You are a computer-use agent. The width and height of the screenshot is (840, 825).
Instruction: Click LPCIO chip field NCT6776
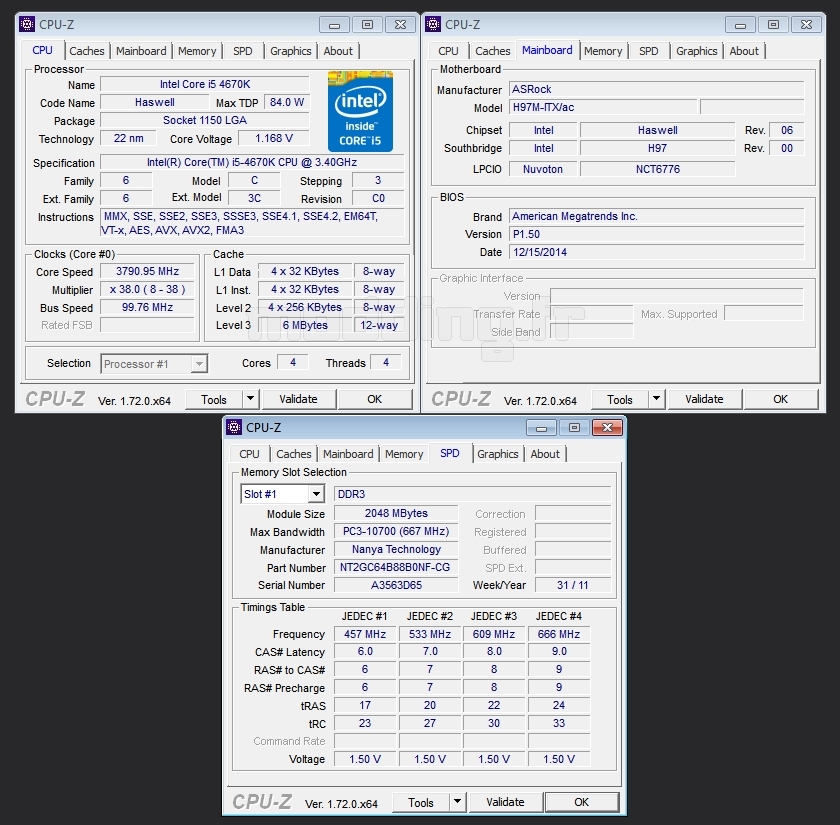pos(658,169)
